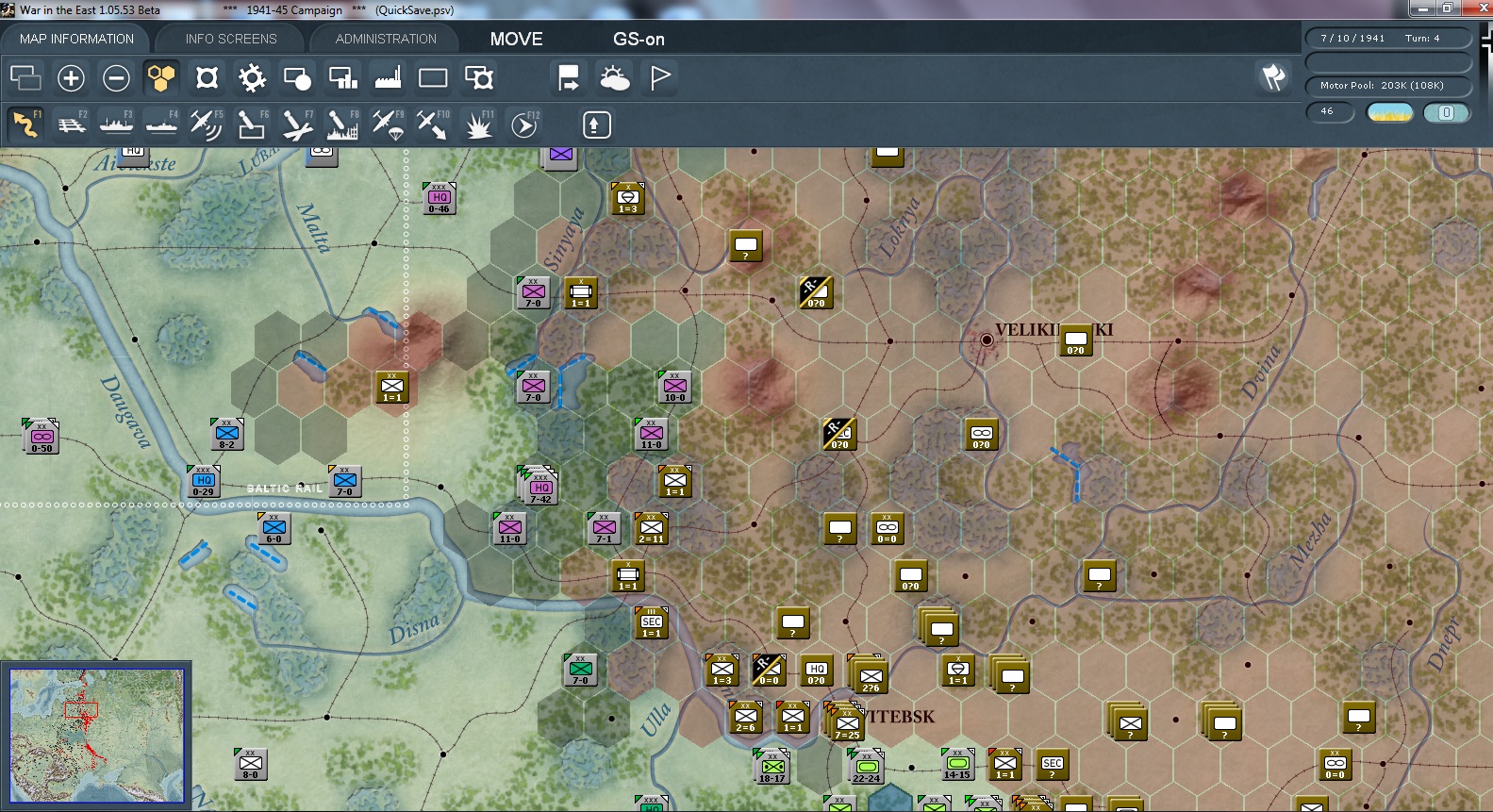This screenshot has width=1493, height=812.
Task: Select the grey 8-0 unit counter
Action: pyautogui.click(x=251, y=764)
